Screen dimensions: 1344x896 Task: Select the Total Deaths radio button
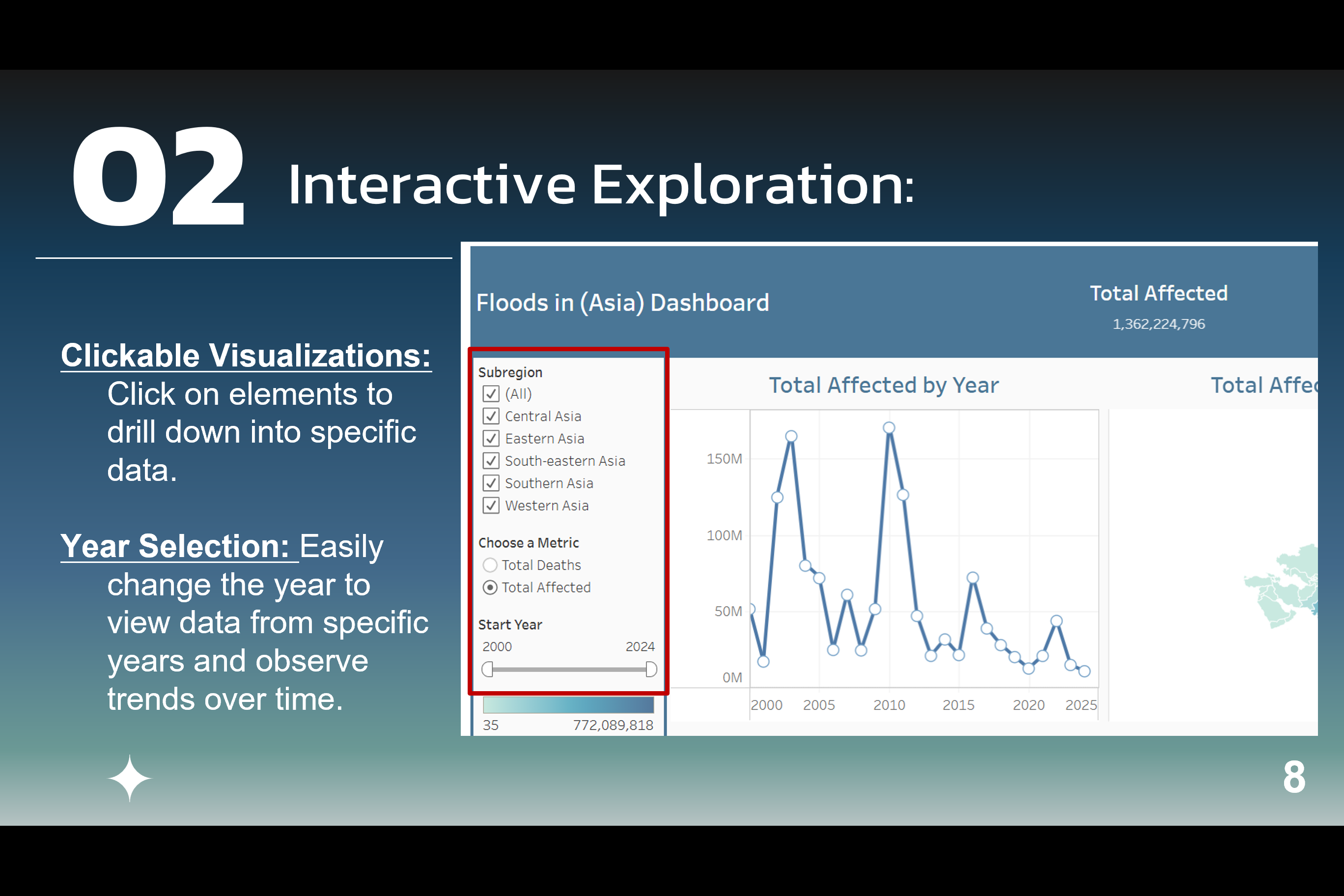490,565
